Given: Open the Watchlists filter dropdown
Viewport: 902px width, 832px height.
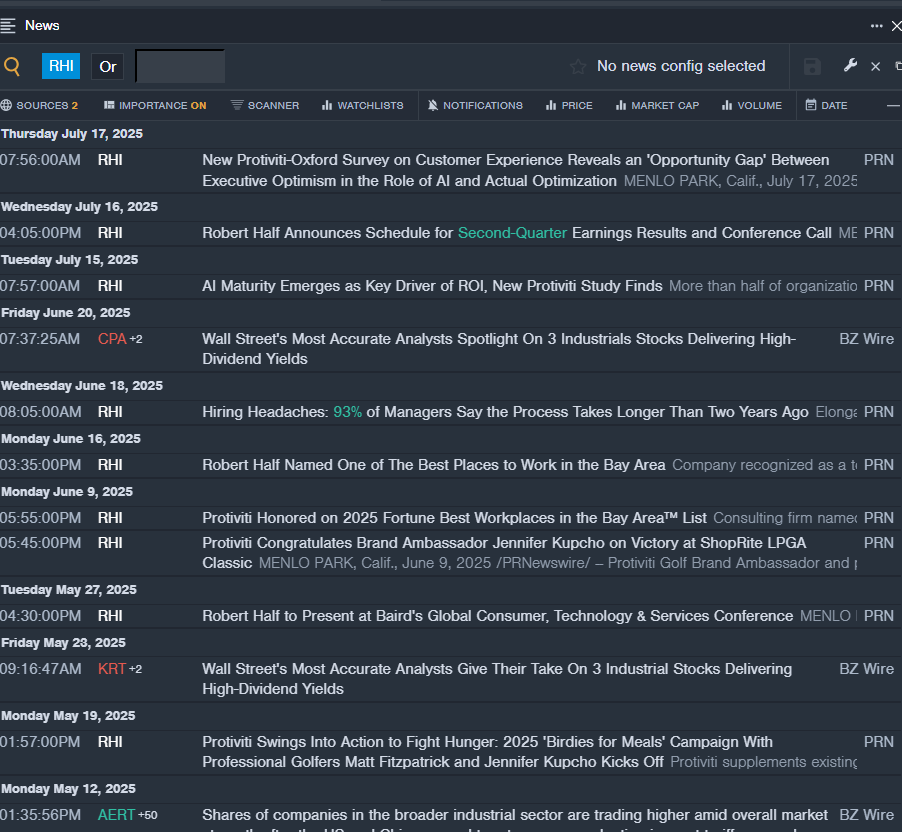Looking at the screenshot, I should coord(362,105).
